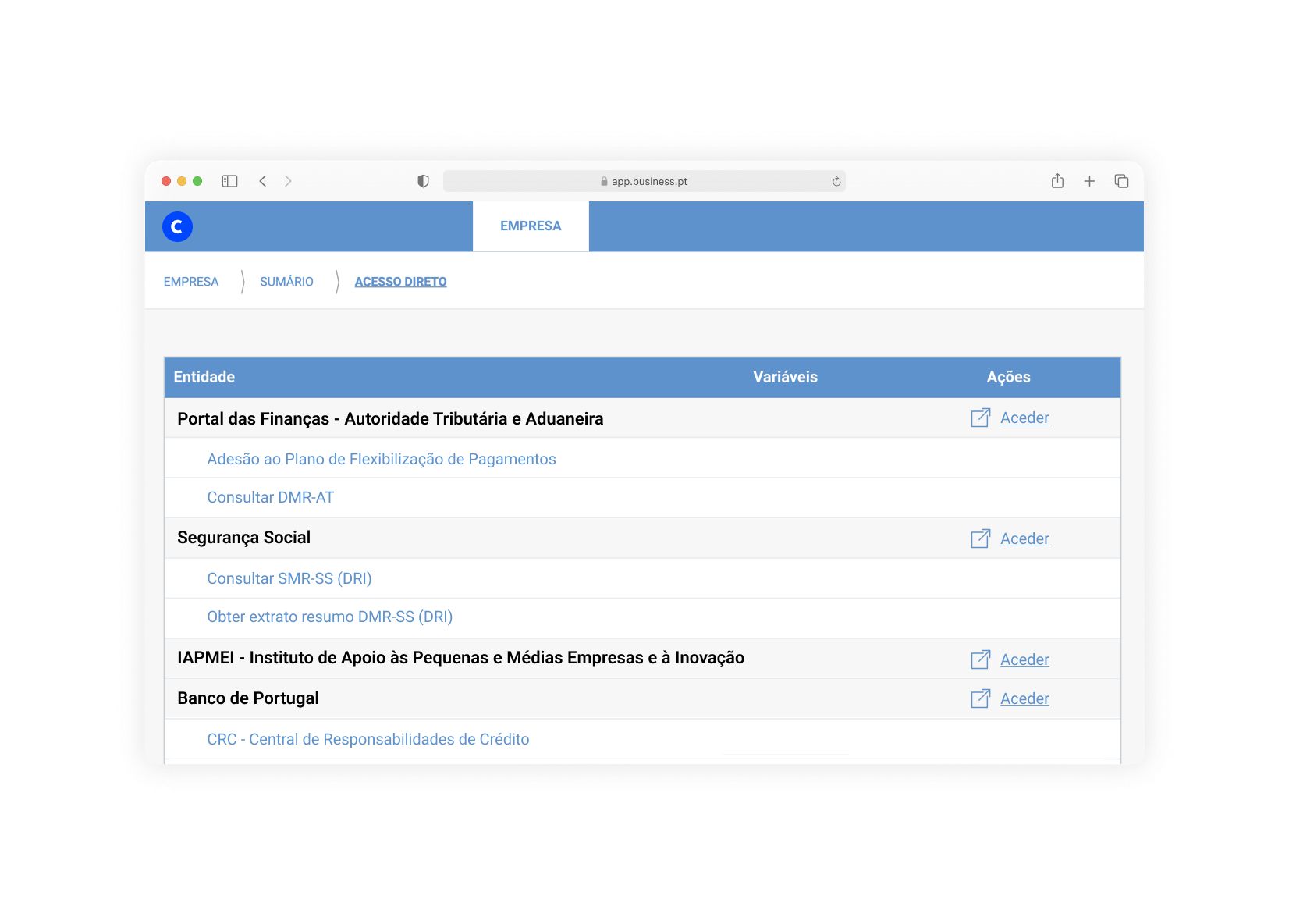Select the Portal das Finanças entity title
Screen dimensions: 1289x924
point(390,418)
